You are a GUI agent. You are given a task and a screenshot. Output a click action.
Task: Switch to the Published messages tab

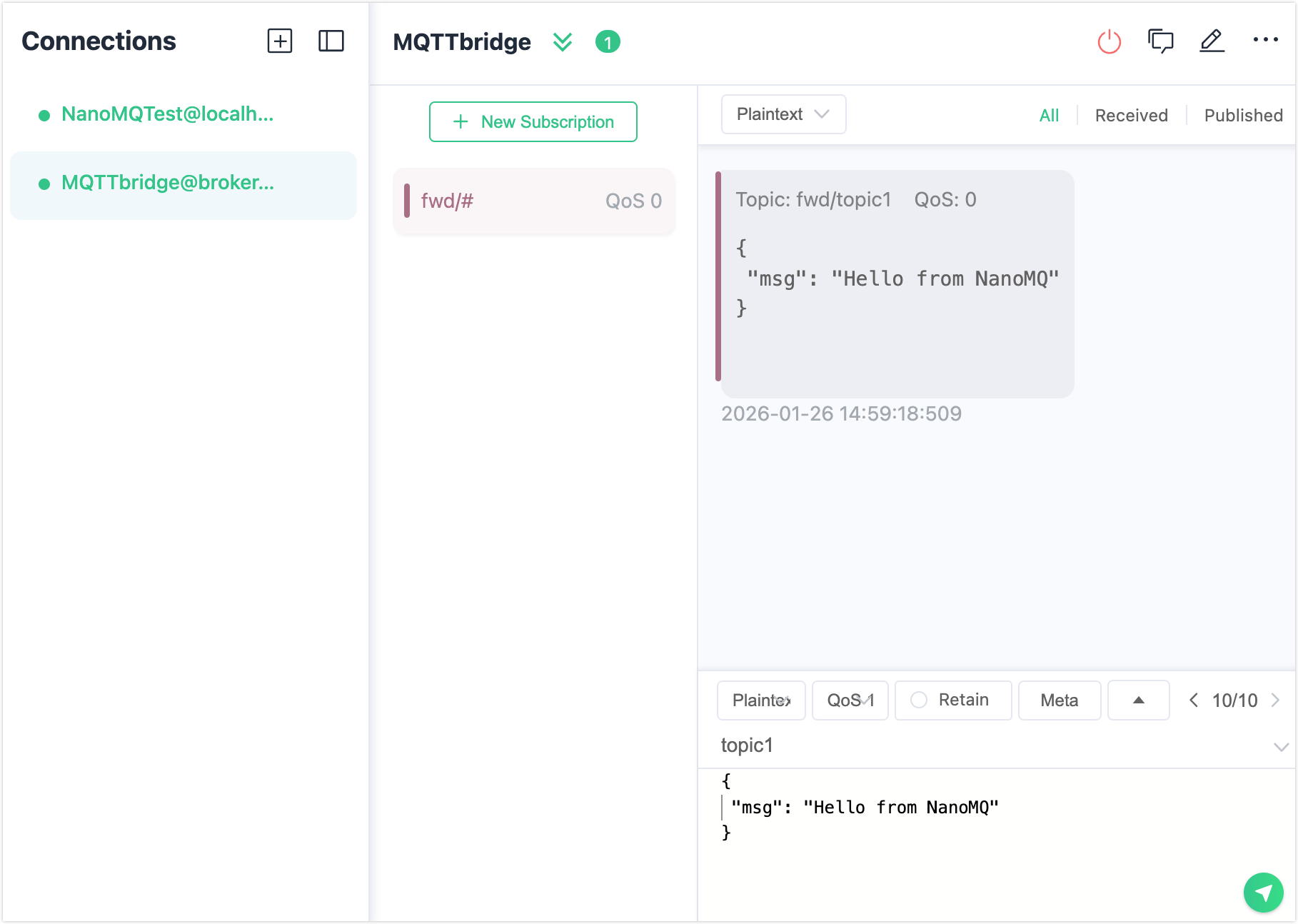tap(1243, 116)
